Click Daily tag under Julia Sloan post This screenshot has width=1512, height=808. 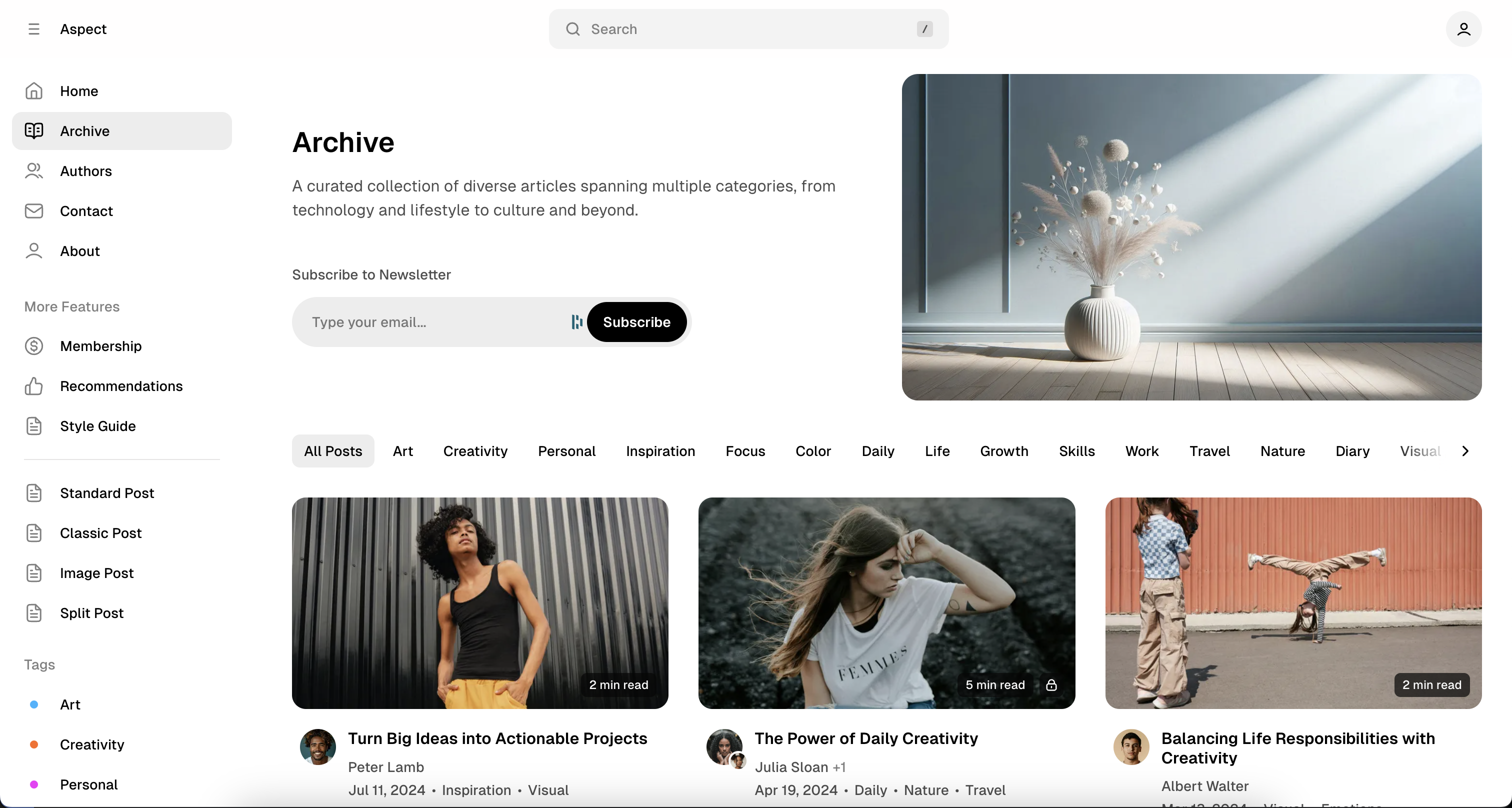pyautogui.click(x=870, y=790)
